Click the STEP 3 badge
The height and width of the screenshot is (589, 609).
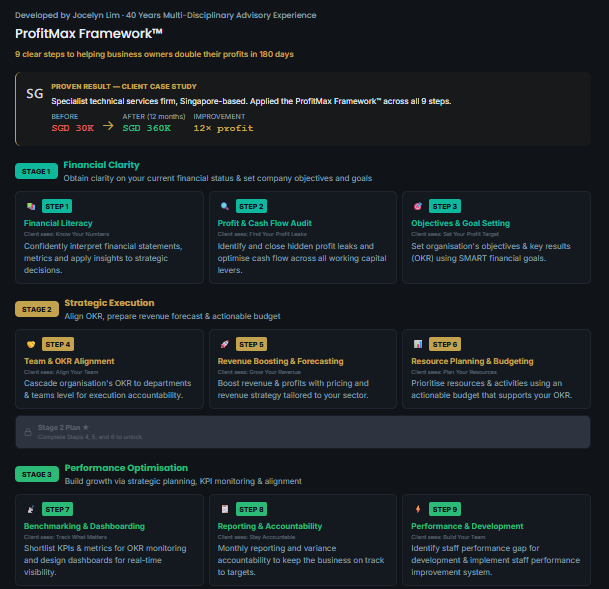click(445, 206)
